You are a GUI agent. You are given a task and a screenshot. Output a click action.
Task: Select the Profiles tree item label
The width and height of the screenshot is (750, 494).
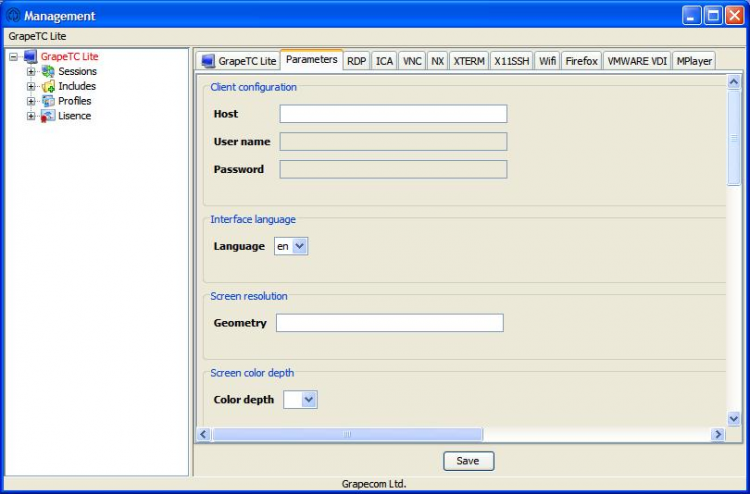(x=75, y=101)
